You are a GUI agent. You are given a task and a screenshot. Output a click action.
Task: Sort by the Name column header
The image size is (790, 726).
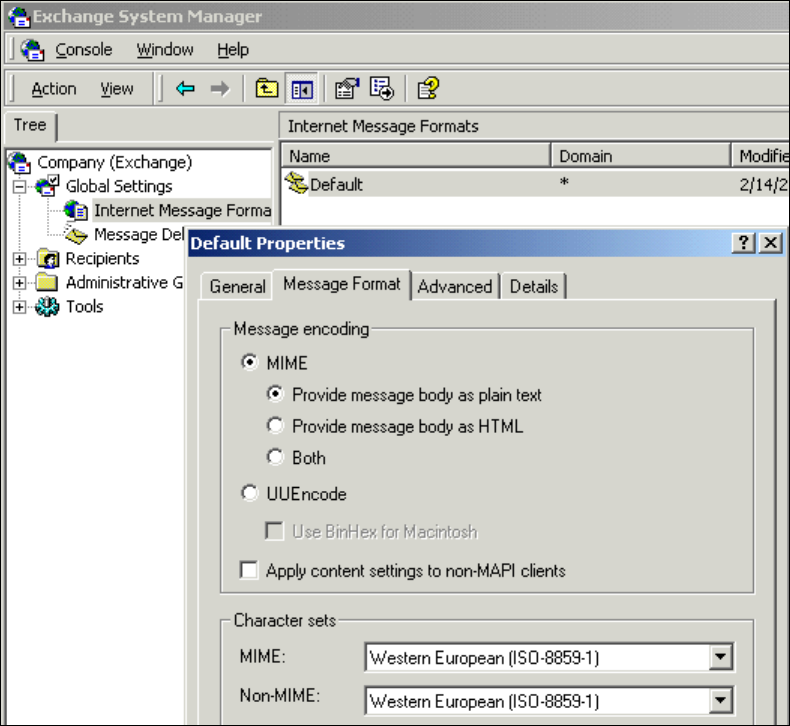click(x=415, y=156)
